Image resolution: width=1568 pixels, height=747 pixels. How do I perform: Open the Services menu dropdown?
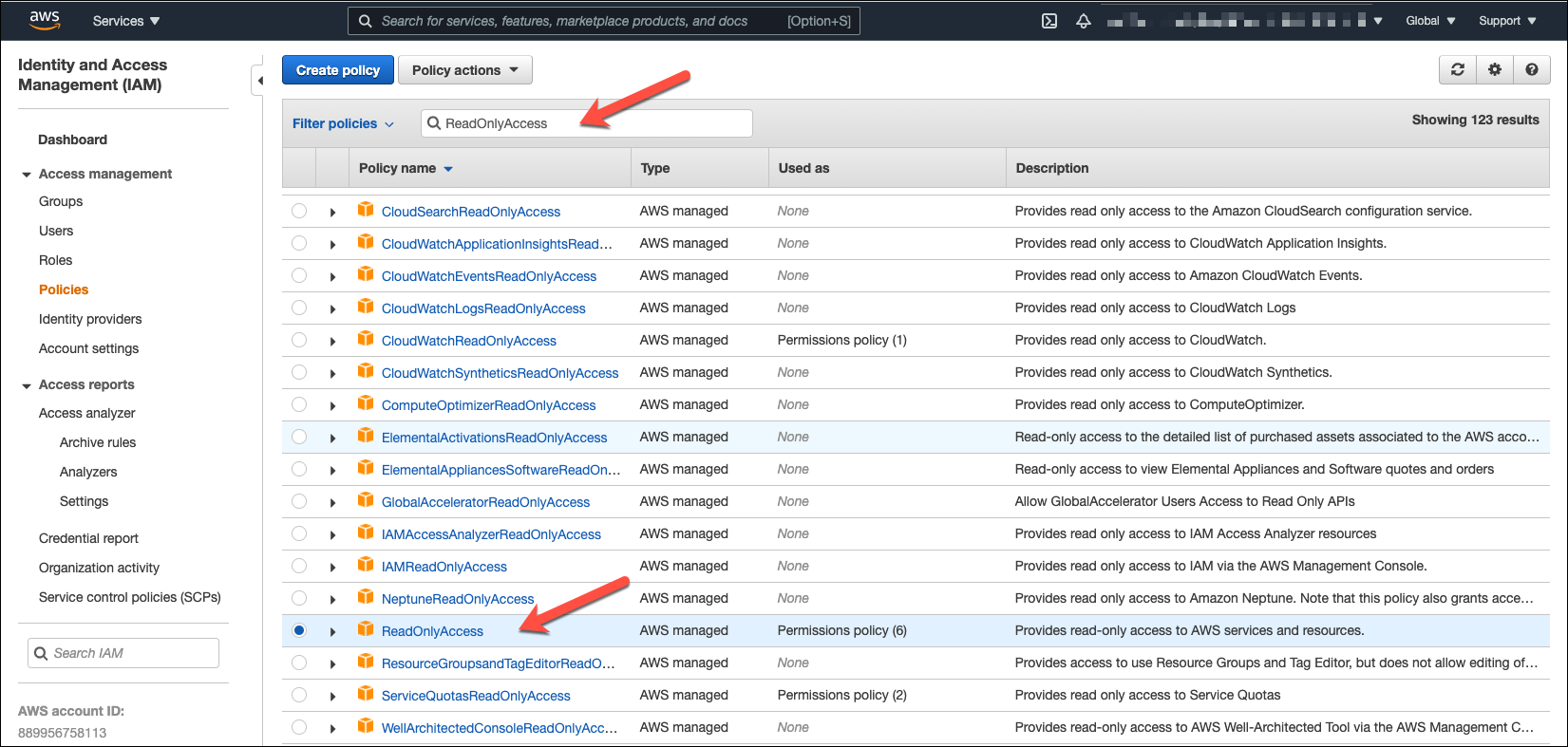(x=126, y=21)
